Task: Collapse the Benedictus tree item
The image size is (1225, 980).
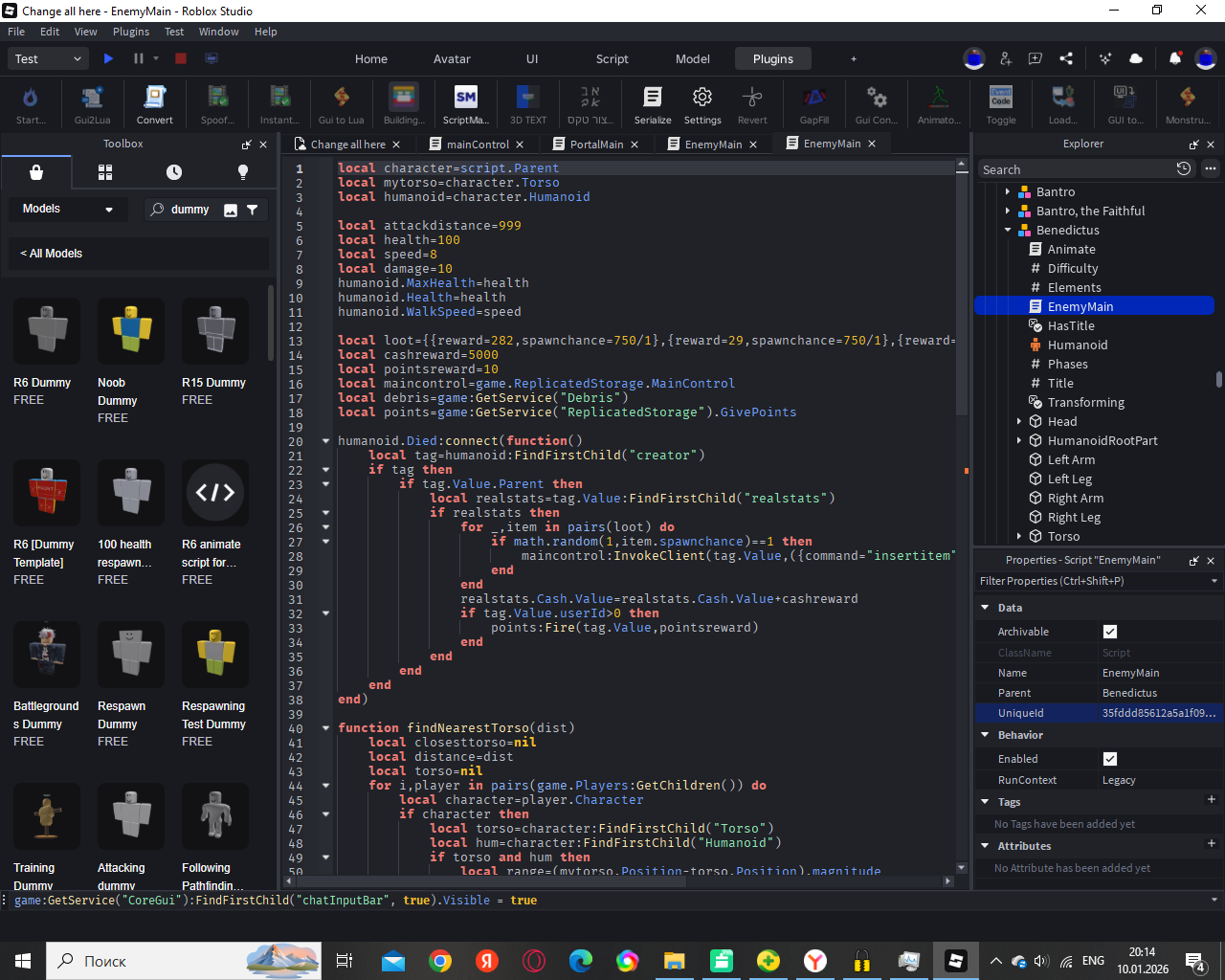Action: (x=1008, y=230)
